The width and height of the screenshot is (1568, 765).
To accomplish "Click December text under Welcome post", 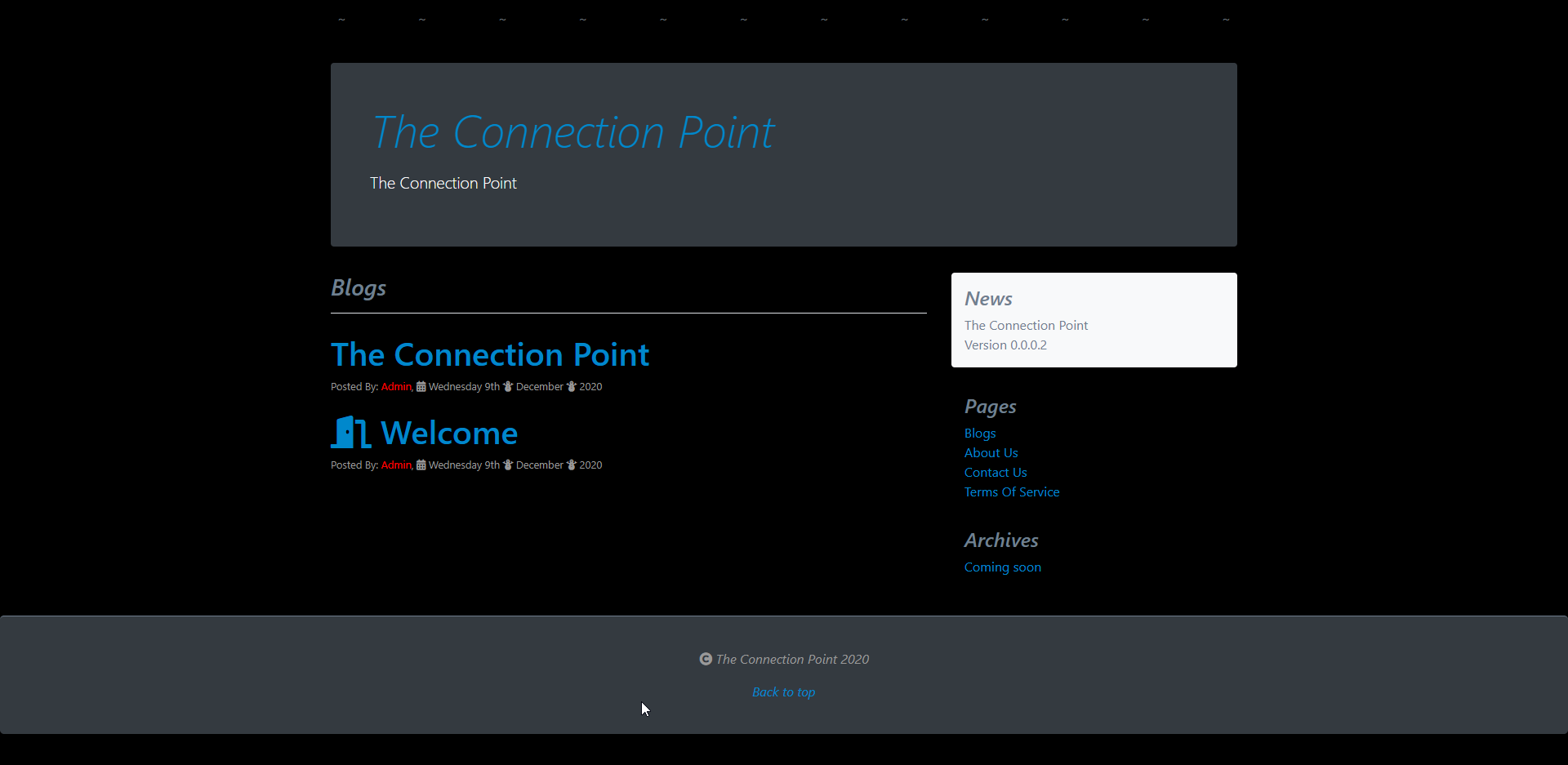I will 540,465.
